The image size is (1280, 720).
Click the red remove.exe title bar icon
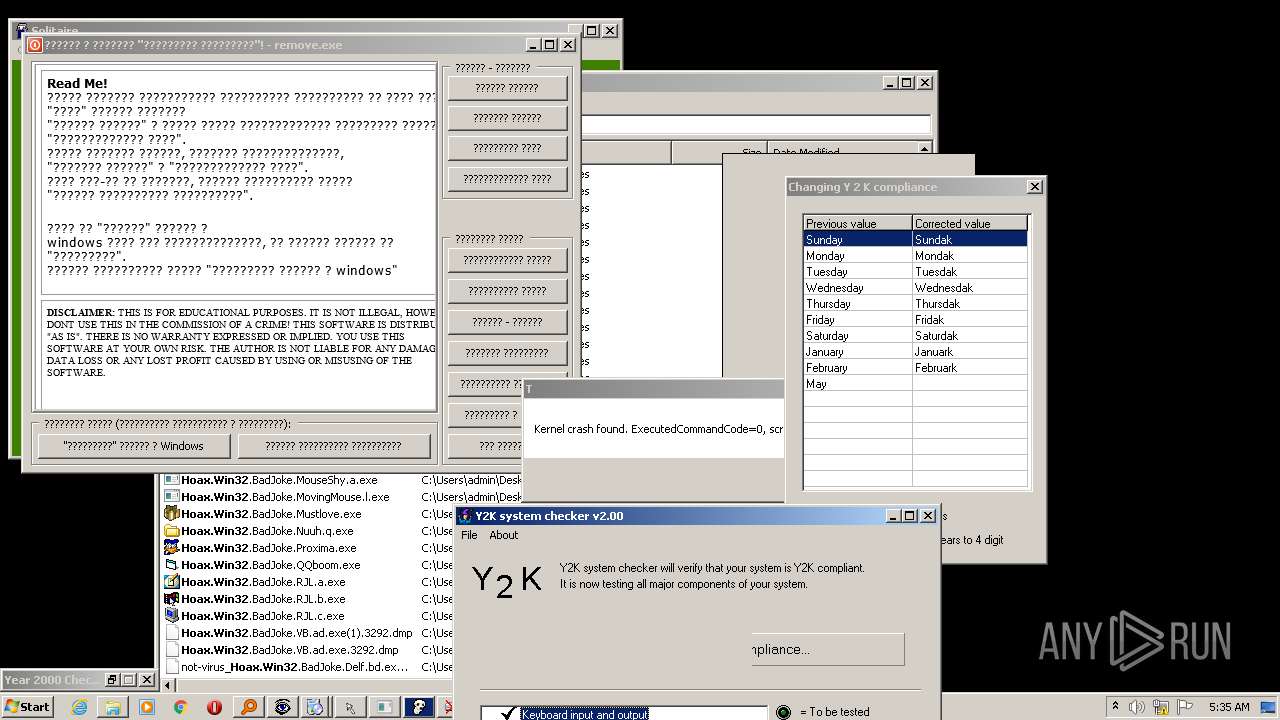35,45
